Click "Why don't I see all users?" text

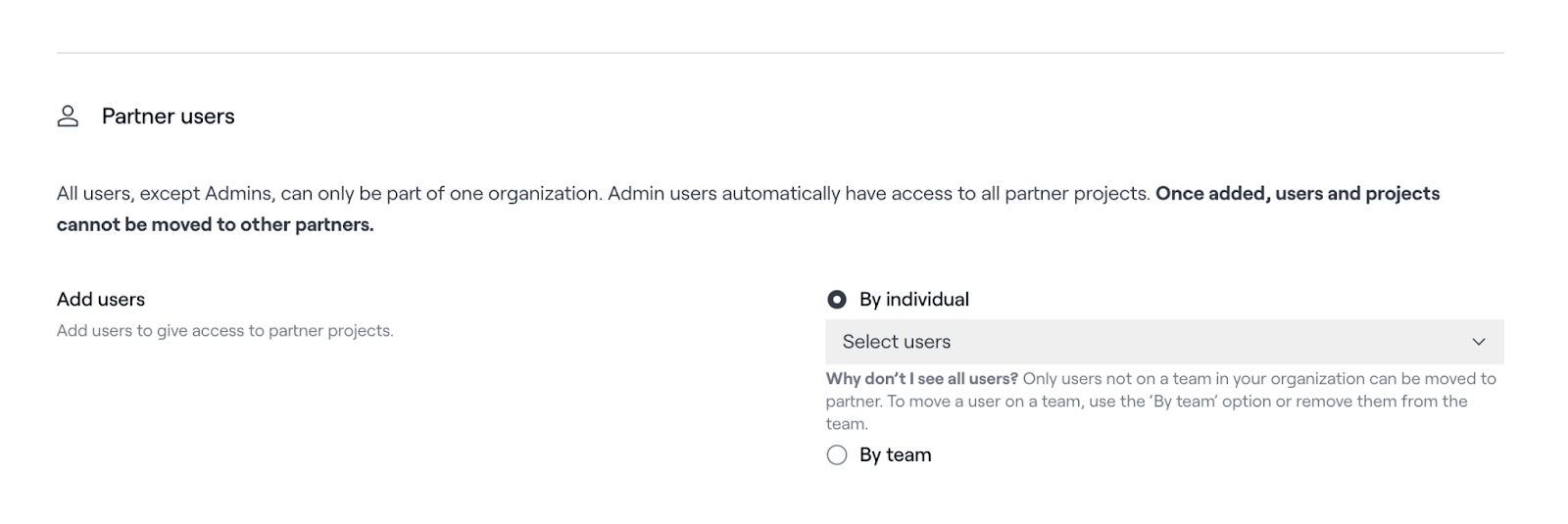point(921,379)
